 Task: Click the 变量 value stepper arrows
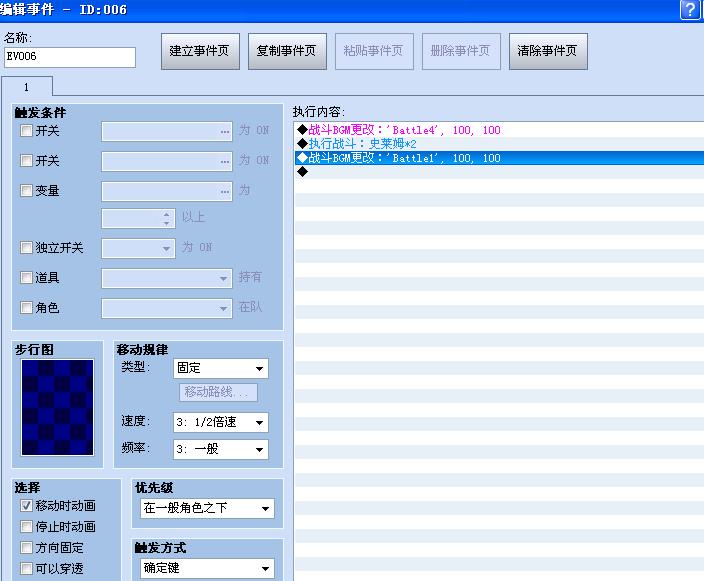point(167,219)
